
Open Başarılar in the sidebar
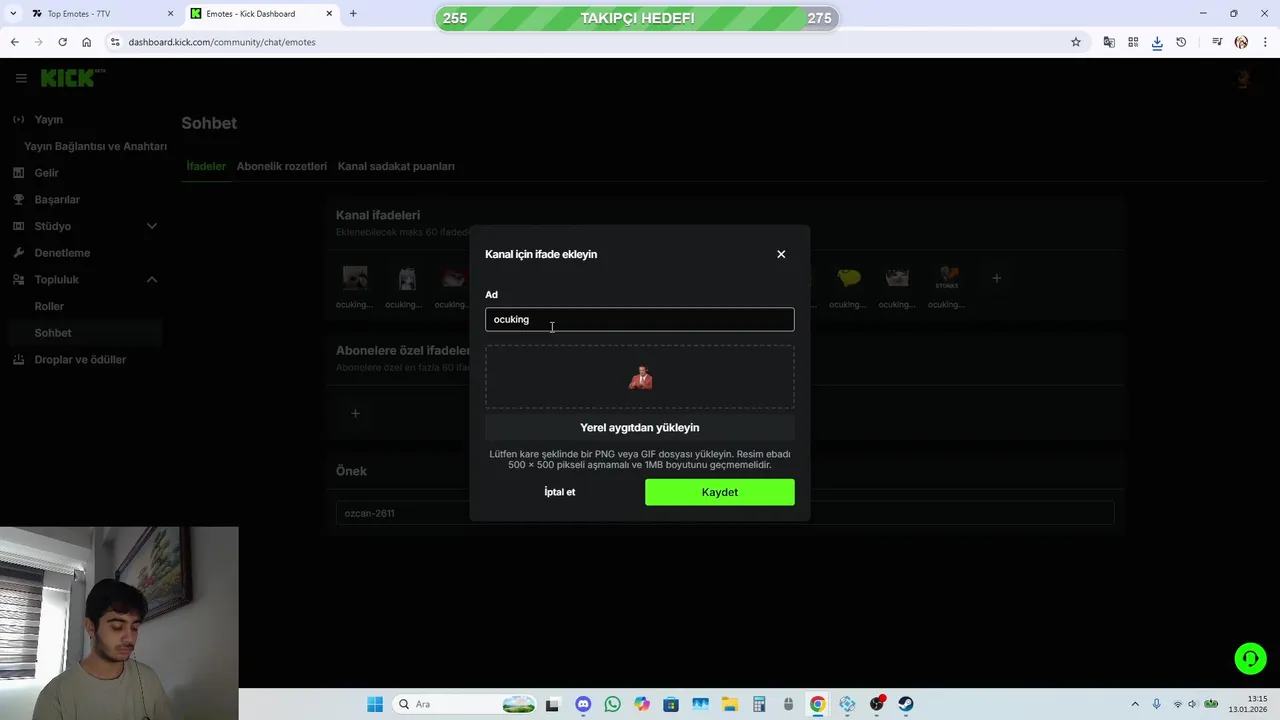coord(57,199)
